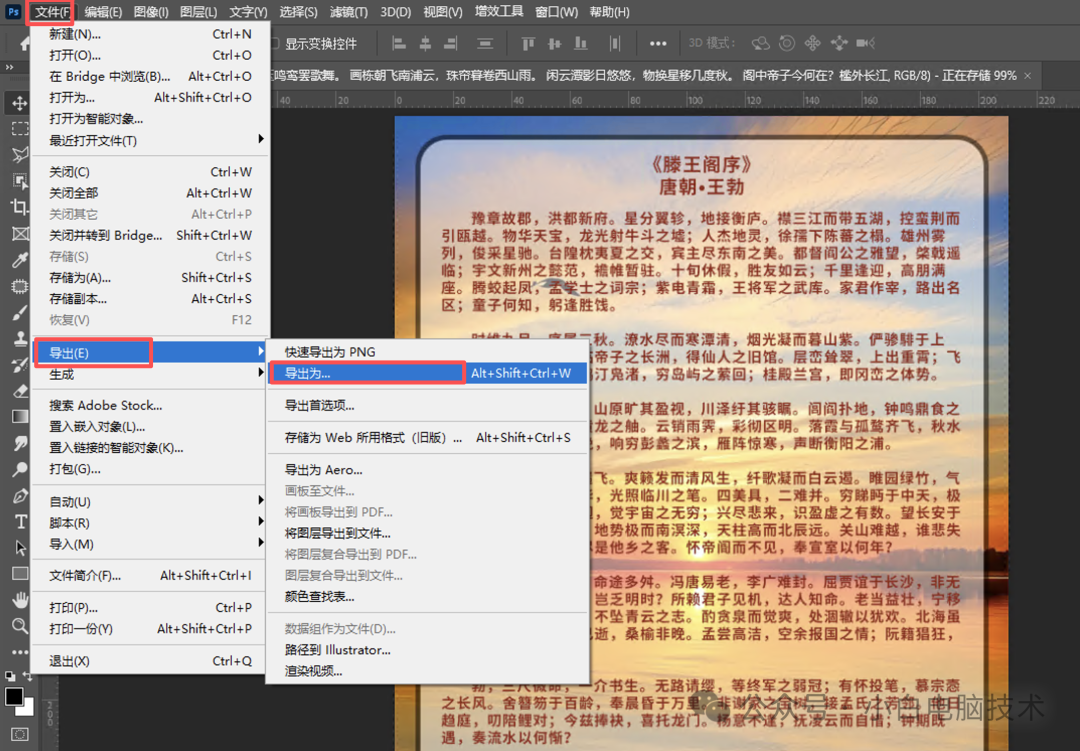The image size is (1080, 751).
Task: Choose 置入嵌入对象(L)... entry
Action: pos(149,426)
